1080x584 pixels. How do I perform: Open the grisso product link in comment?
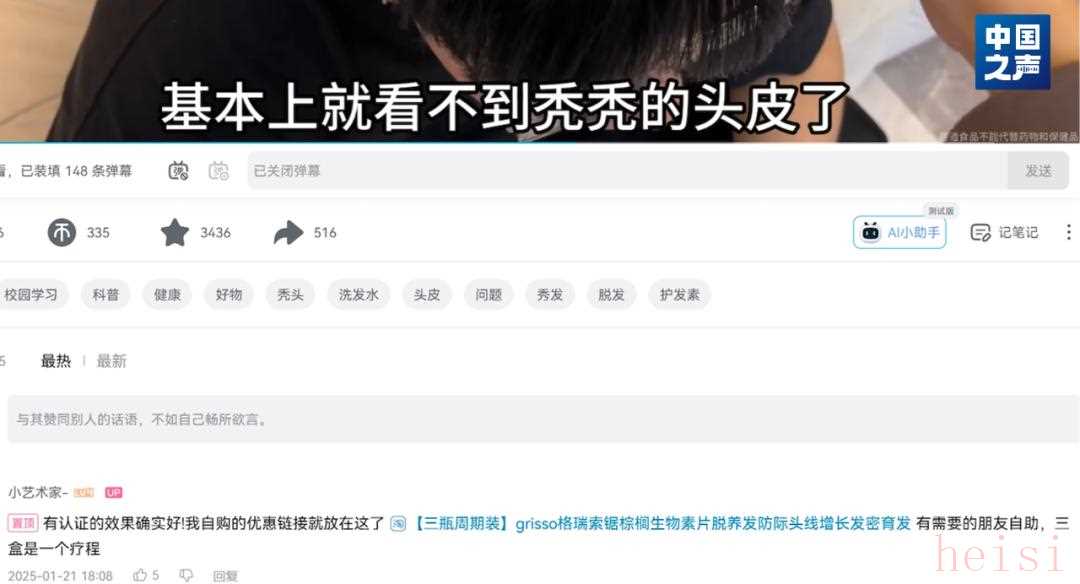661,523
